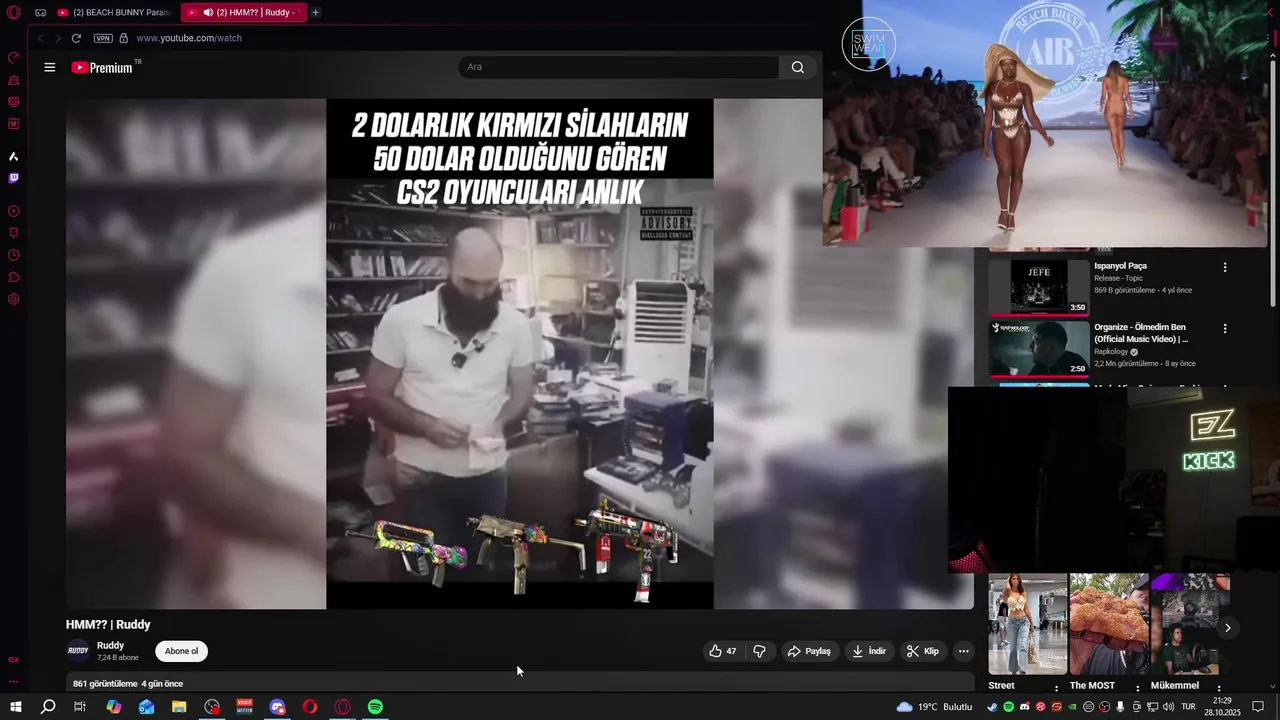Open the YouTube hamburger guide menu

click(50, 67)
